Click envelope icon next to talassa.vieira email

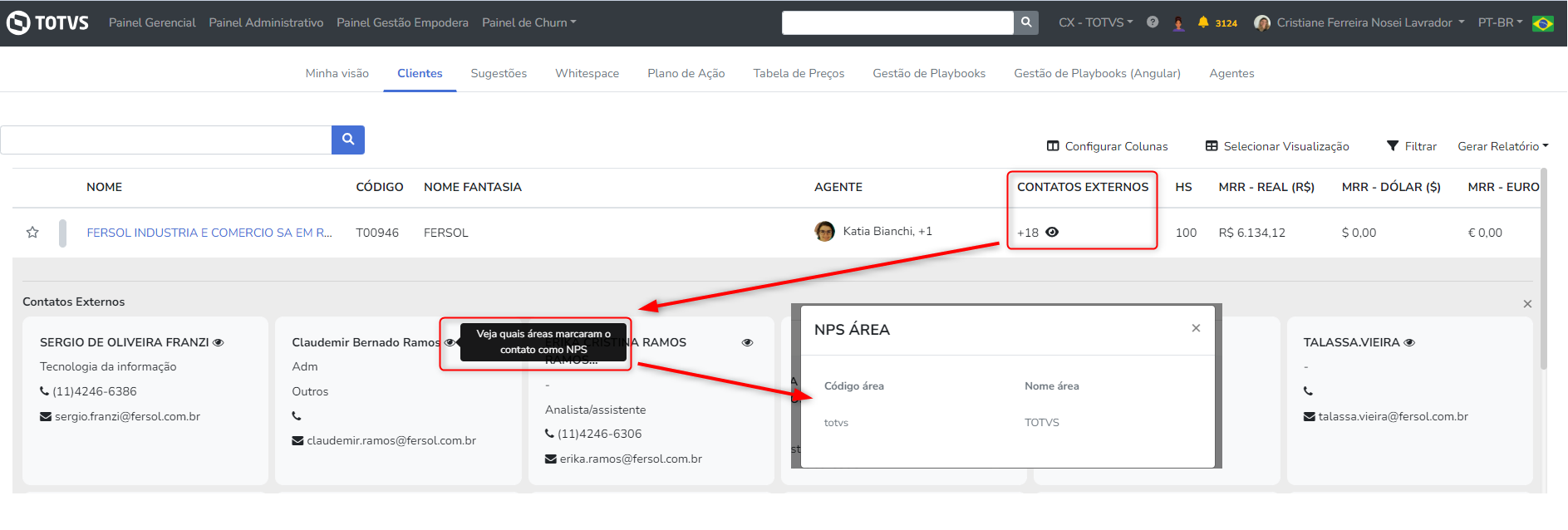[x=1310, y=416]
